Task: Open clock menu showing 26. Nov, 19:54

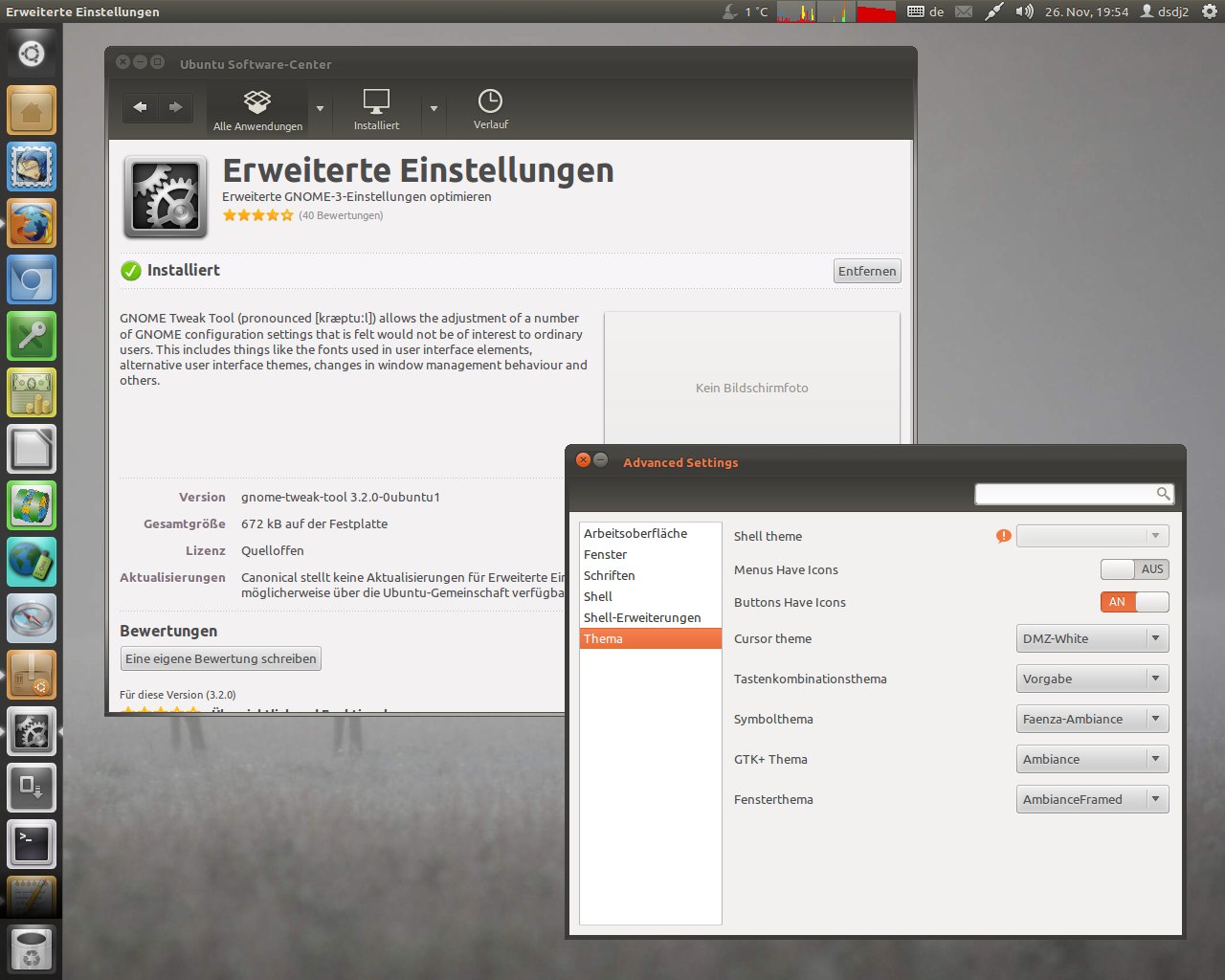Action: tap(1086, 11)
